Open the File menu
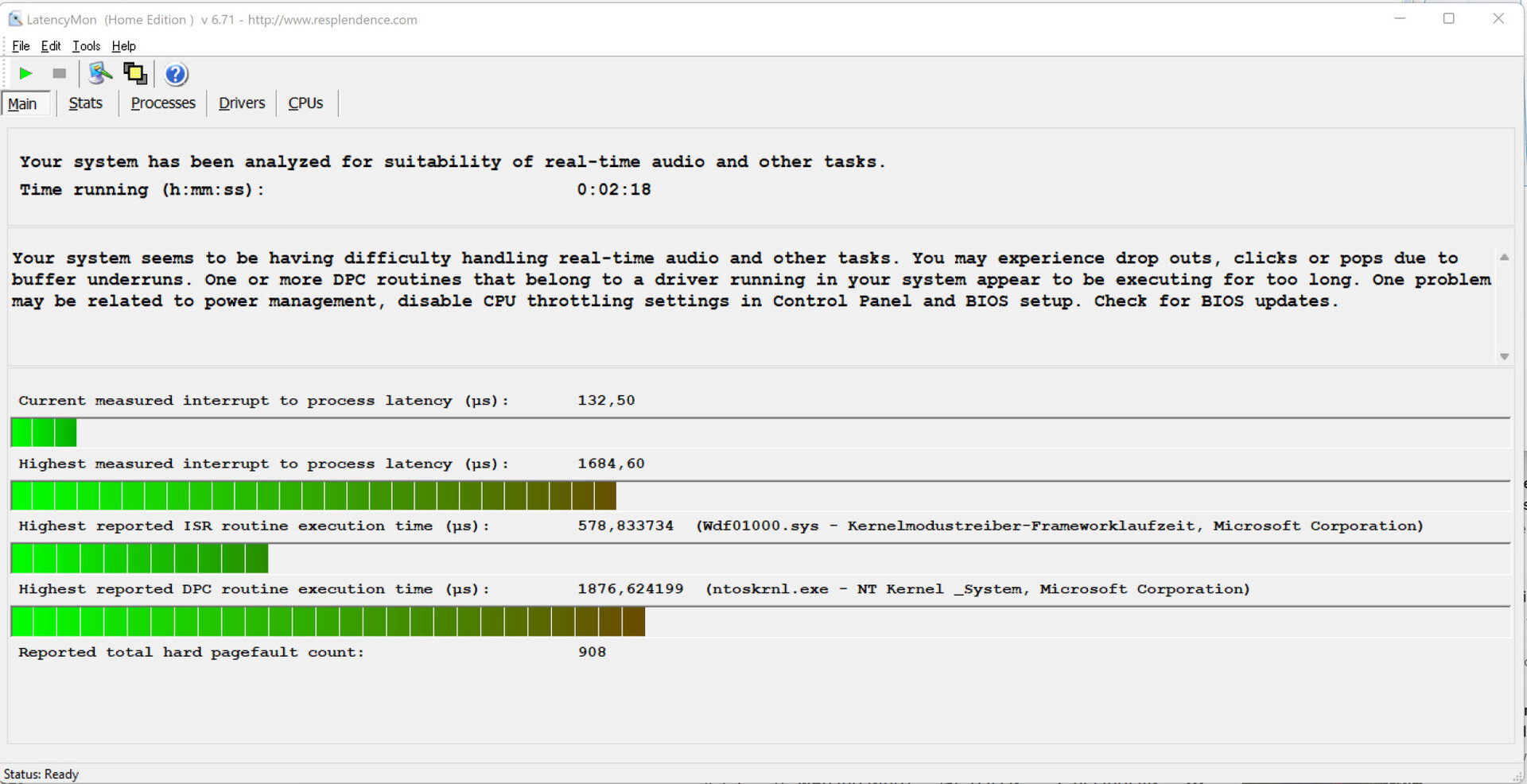Screen dimensions: 1527x784 point(21,46)
